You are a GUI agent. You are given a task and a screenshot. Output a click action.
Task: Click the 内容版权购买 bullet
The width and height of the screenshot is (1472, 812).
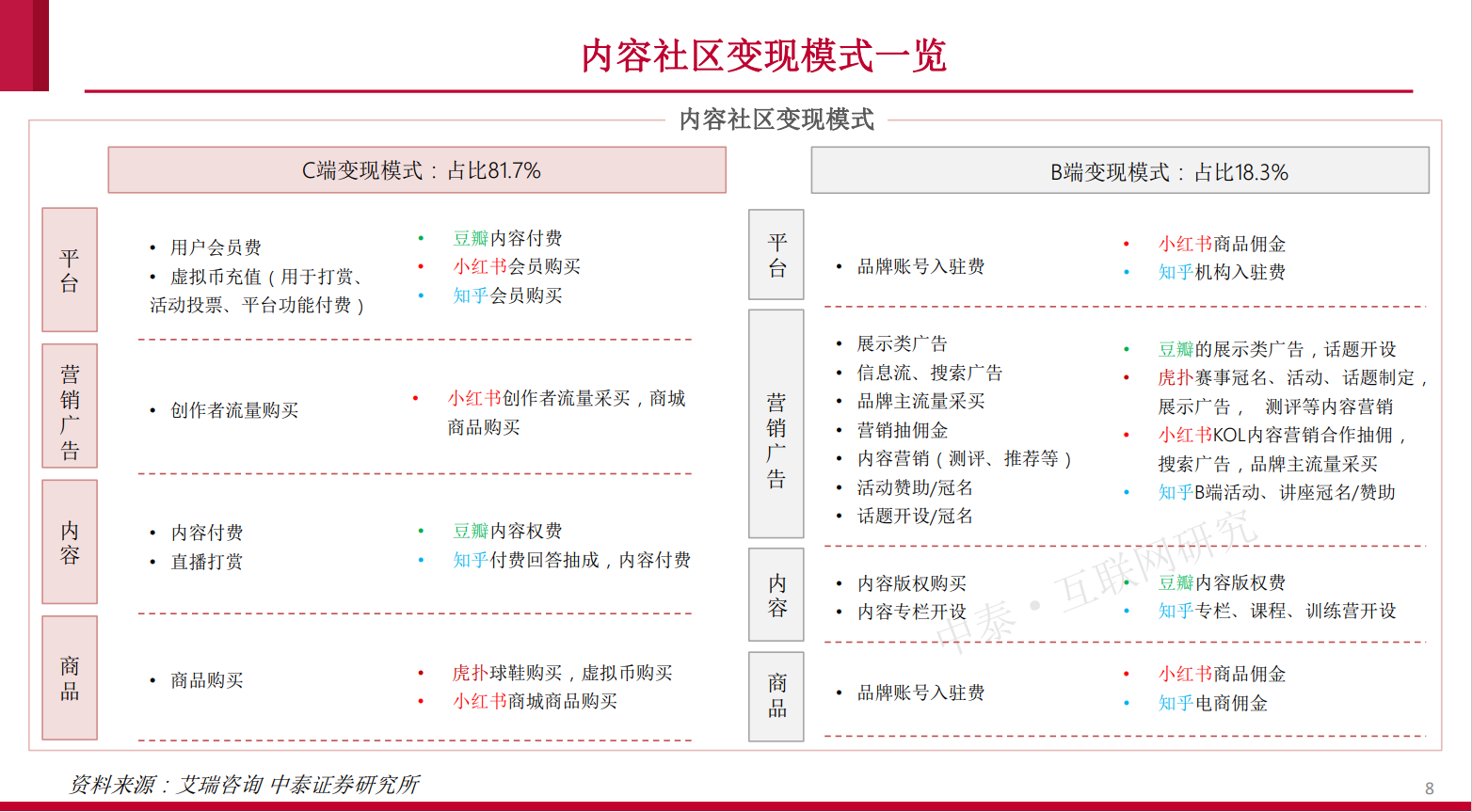tap(912, 583)
